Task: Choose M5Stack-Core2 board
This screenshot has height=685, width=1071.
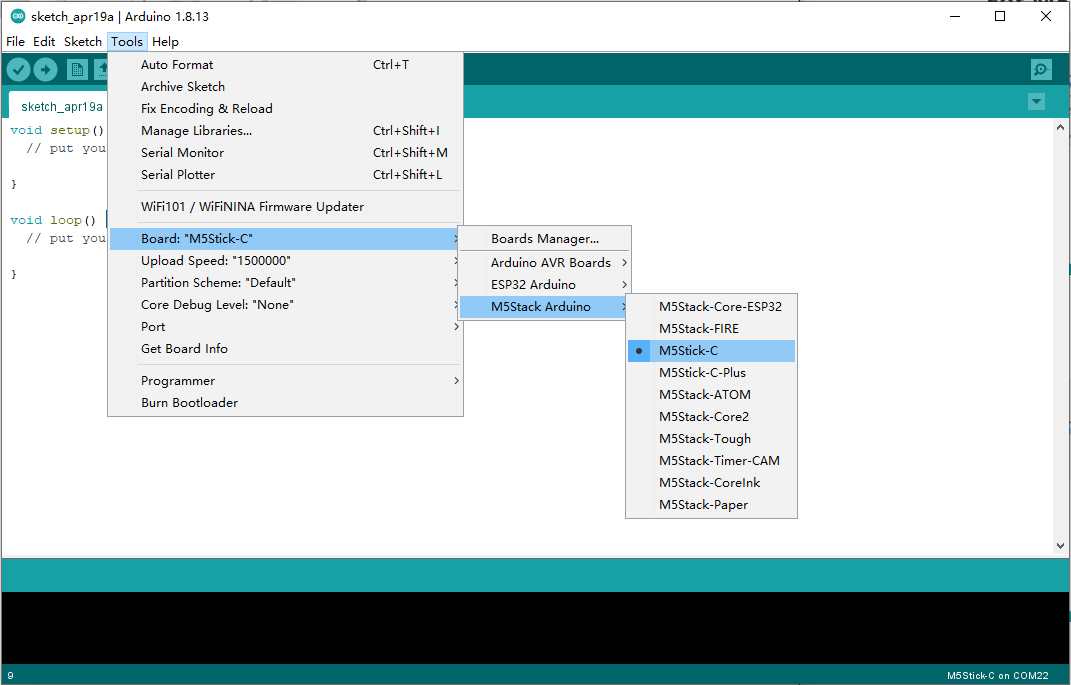Action: click(x=711, y=417)
